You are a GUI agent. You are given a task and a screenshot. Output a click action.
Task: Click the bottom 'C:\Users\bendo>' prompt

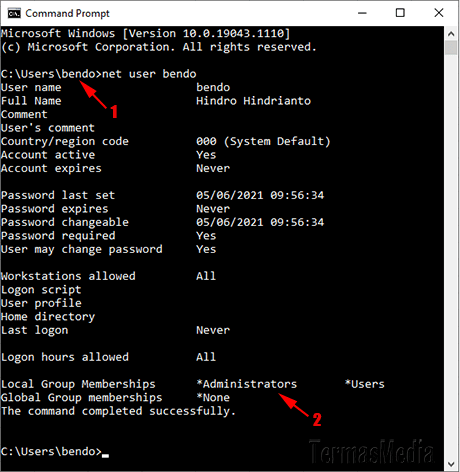tap(51, 452)
